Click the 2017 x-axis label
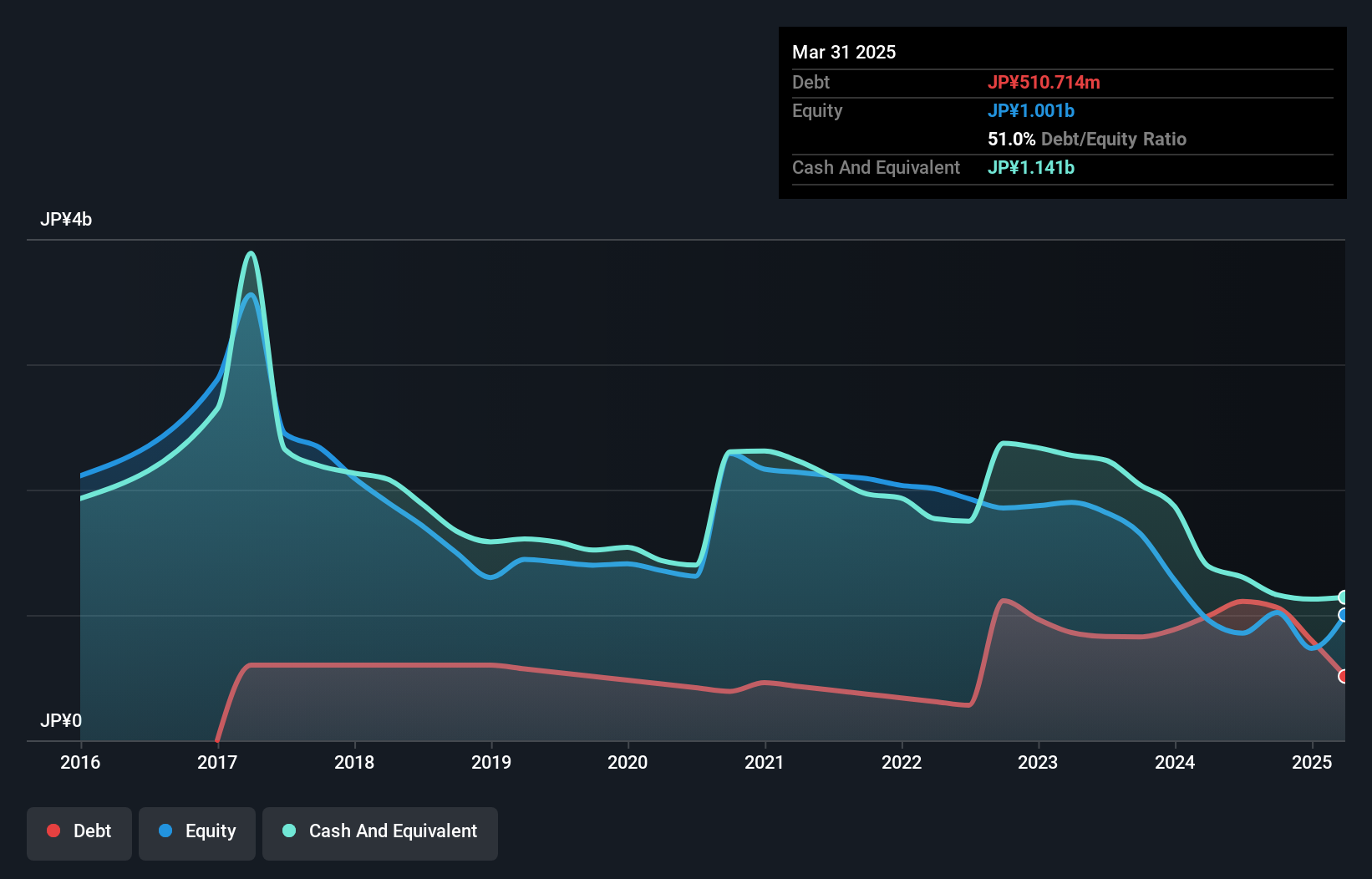This screenshot has height=879, width=1372. tap(217, 762)
